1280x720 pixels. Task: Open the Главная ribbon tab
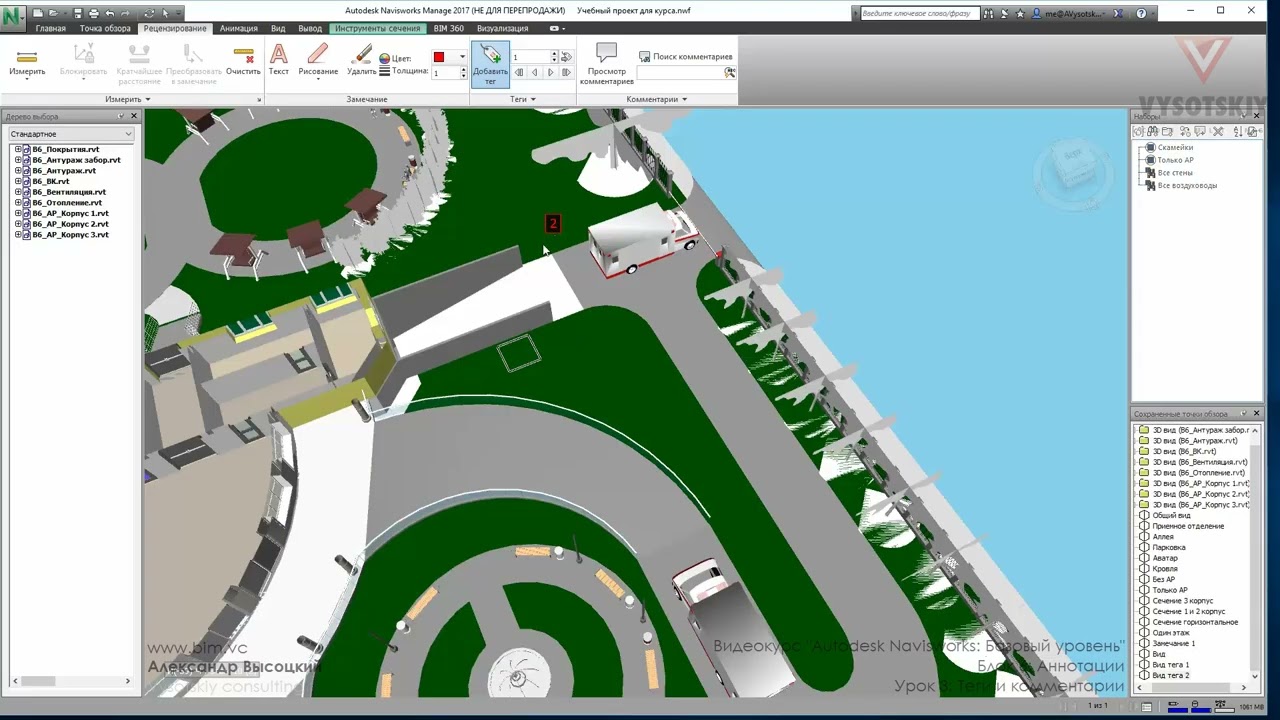pyautogui.click(x=51, y=29)
